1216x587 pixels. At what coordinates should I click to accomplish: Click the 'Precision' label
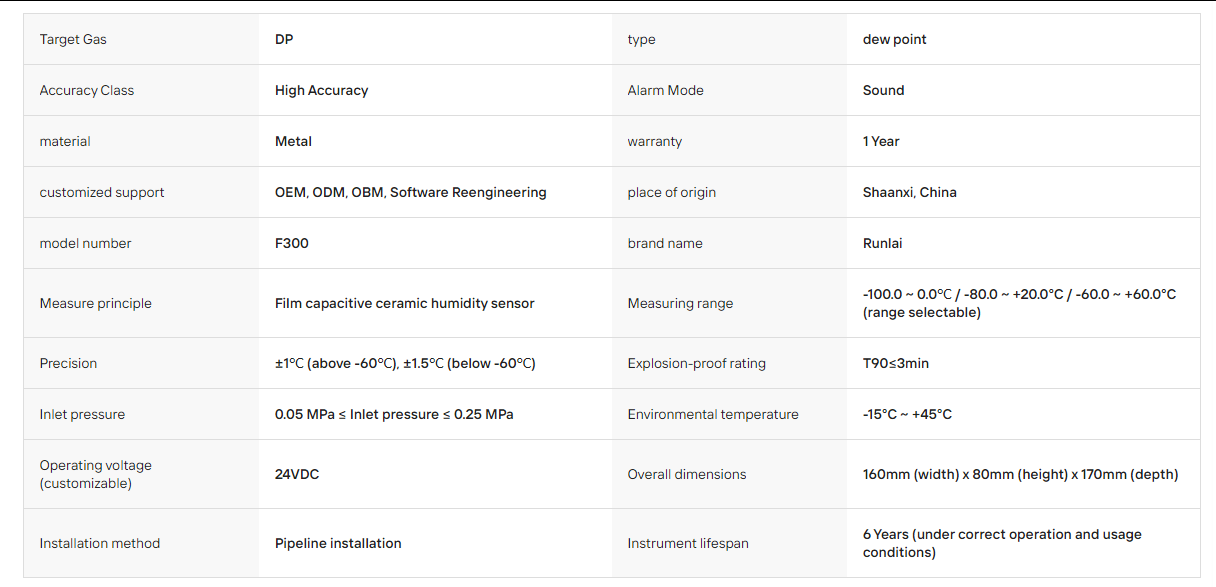pyautogui.click(x=69, y=363)
